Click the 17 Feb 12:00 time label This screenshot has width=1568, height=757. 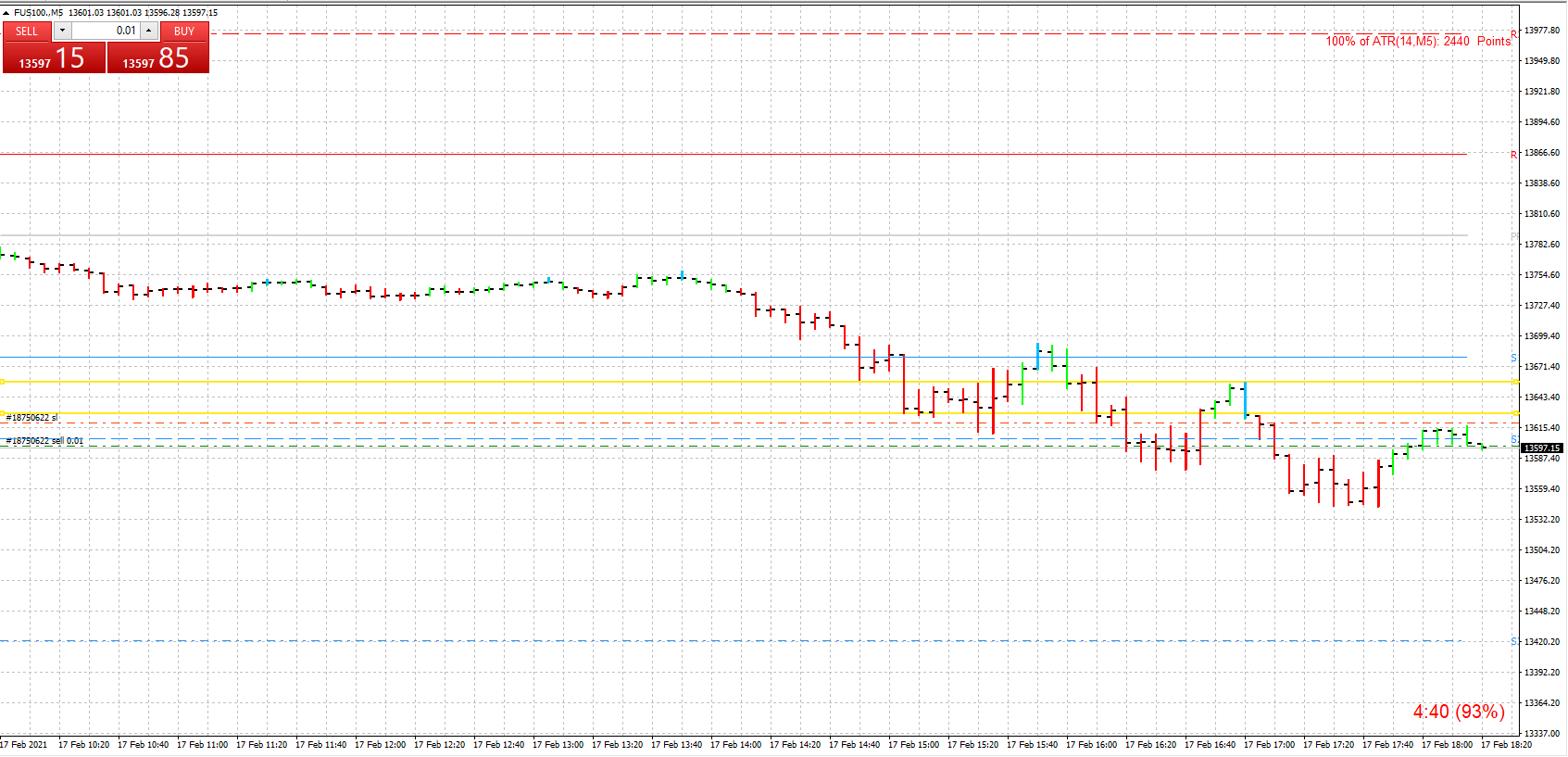pyautogui.click(x=380, y=745)
